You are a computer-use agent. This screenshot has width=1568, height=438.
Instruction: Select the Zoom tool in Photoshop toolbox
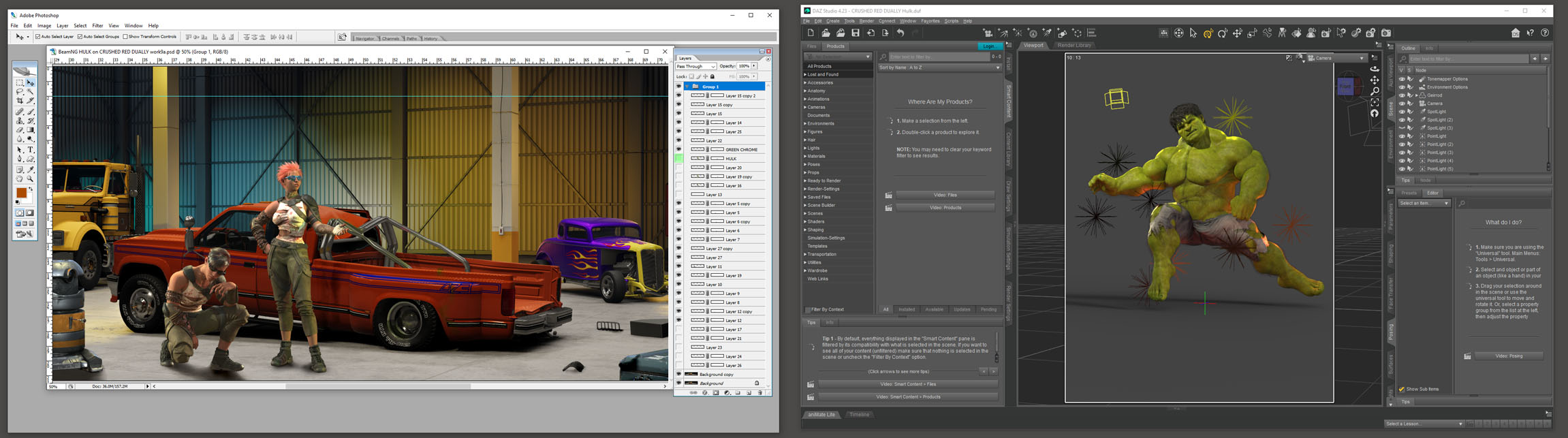click(x=30, y=178)
